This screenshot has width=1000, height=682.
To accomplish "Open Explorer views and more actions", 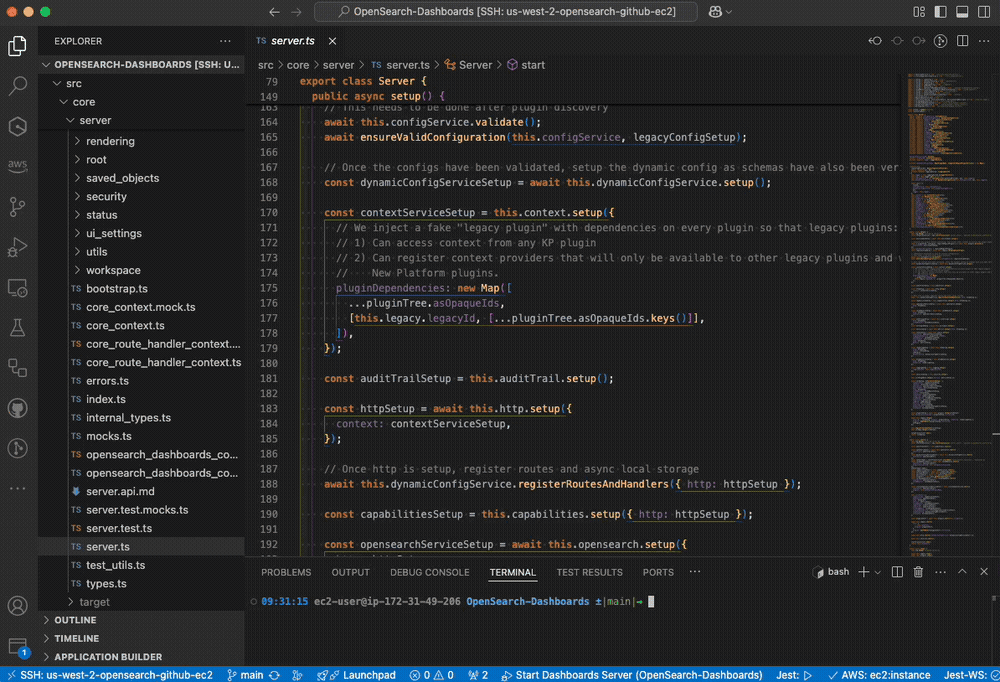I will click(225, 41).
